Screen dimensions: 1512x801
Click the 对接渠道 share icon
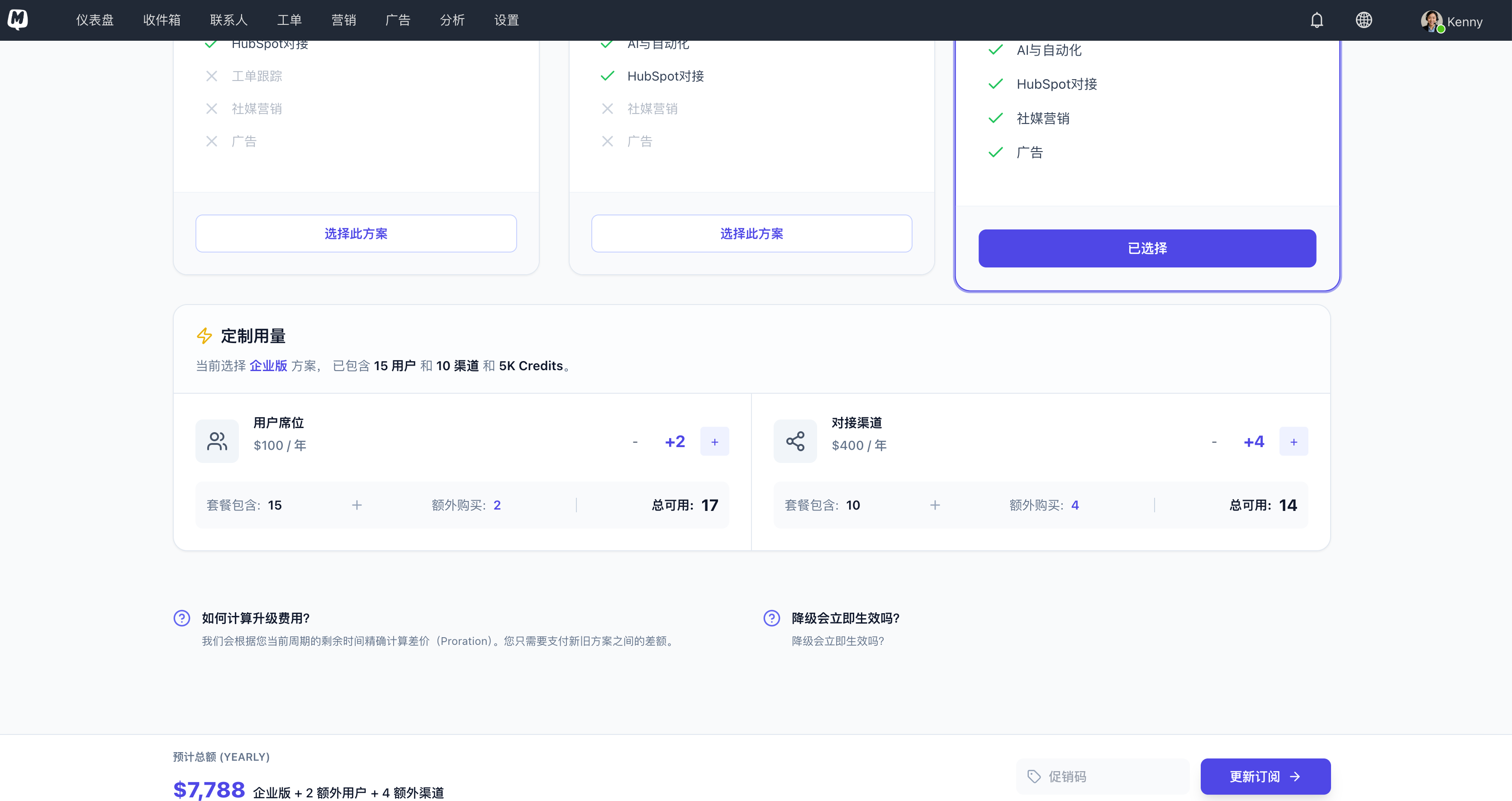[x=795, y=441]
